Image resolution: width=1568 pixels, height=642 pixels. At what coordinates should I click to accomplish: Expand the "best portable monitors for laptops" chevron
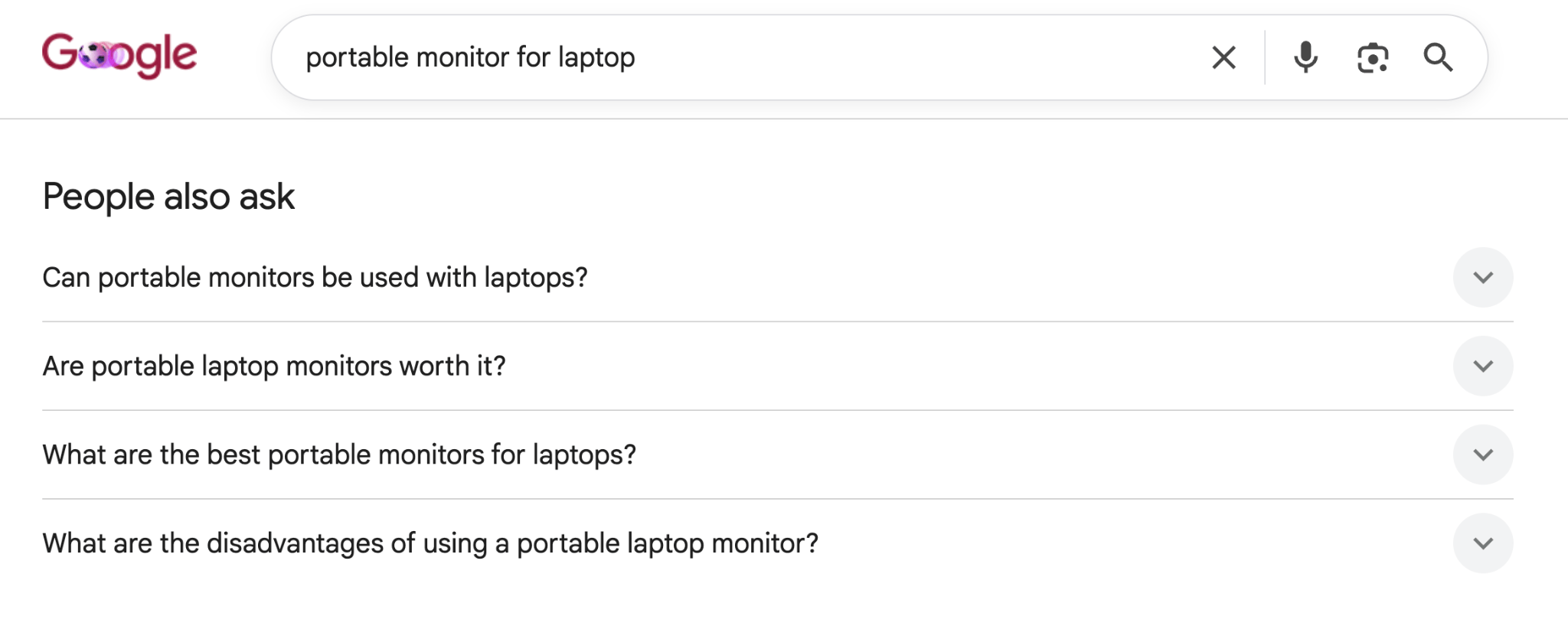pyautogui.click(x=1483, y=455)
